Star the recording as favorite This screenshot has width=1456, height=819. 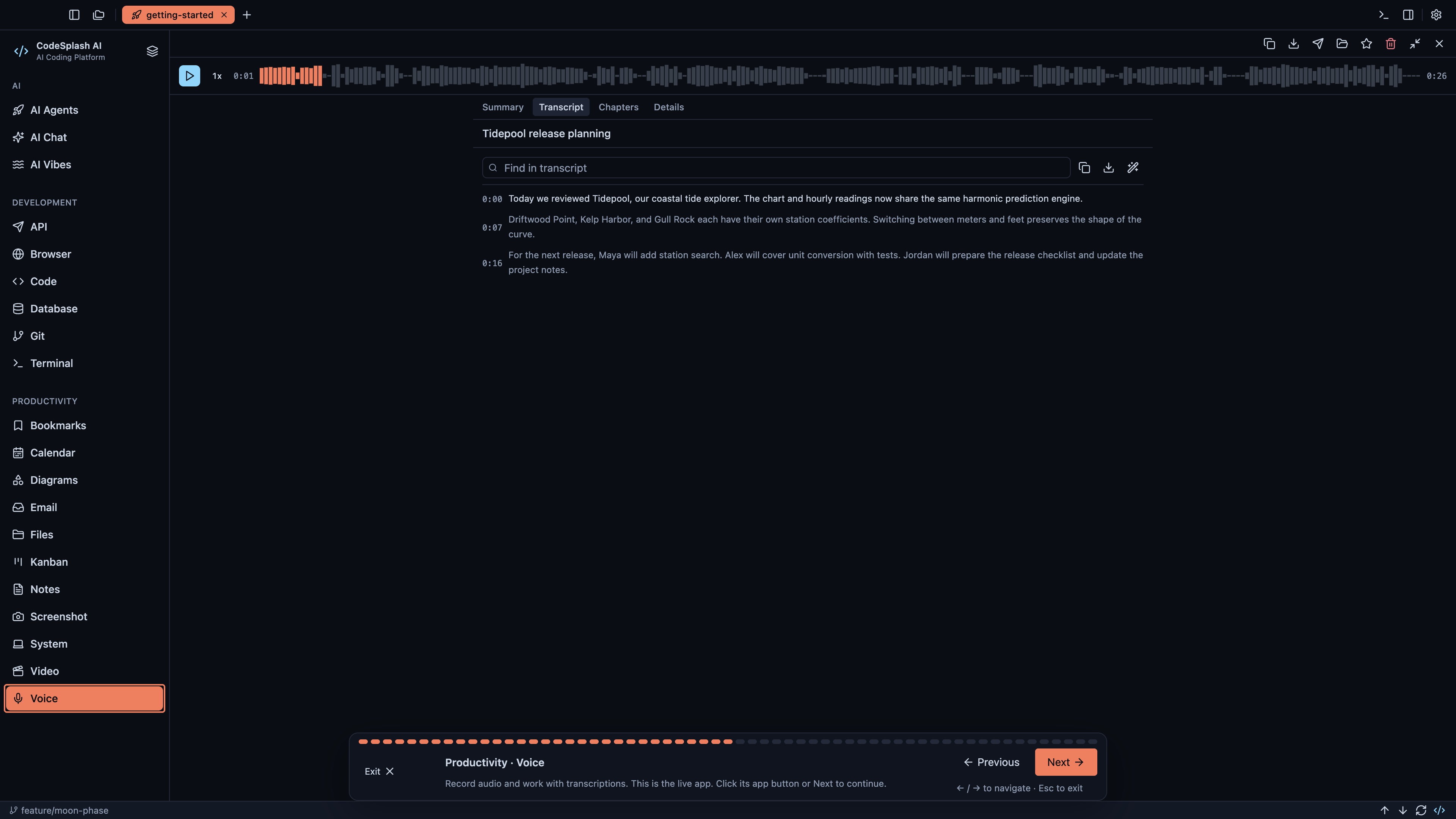(x=1366, y=44)
